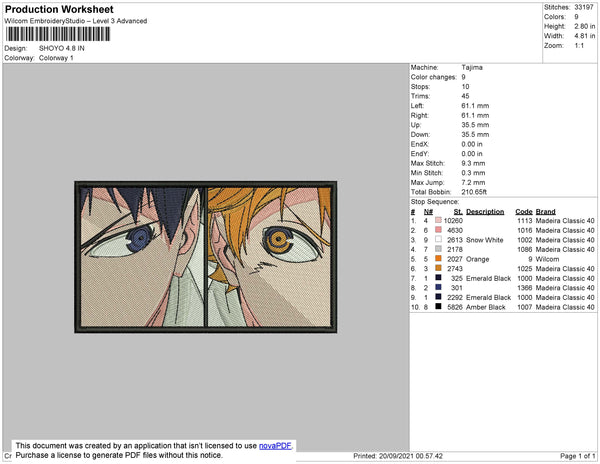Click thread code '1366'

tap(525, 288)
